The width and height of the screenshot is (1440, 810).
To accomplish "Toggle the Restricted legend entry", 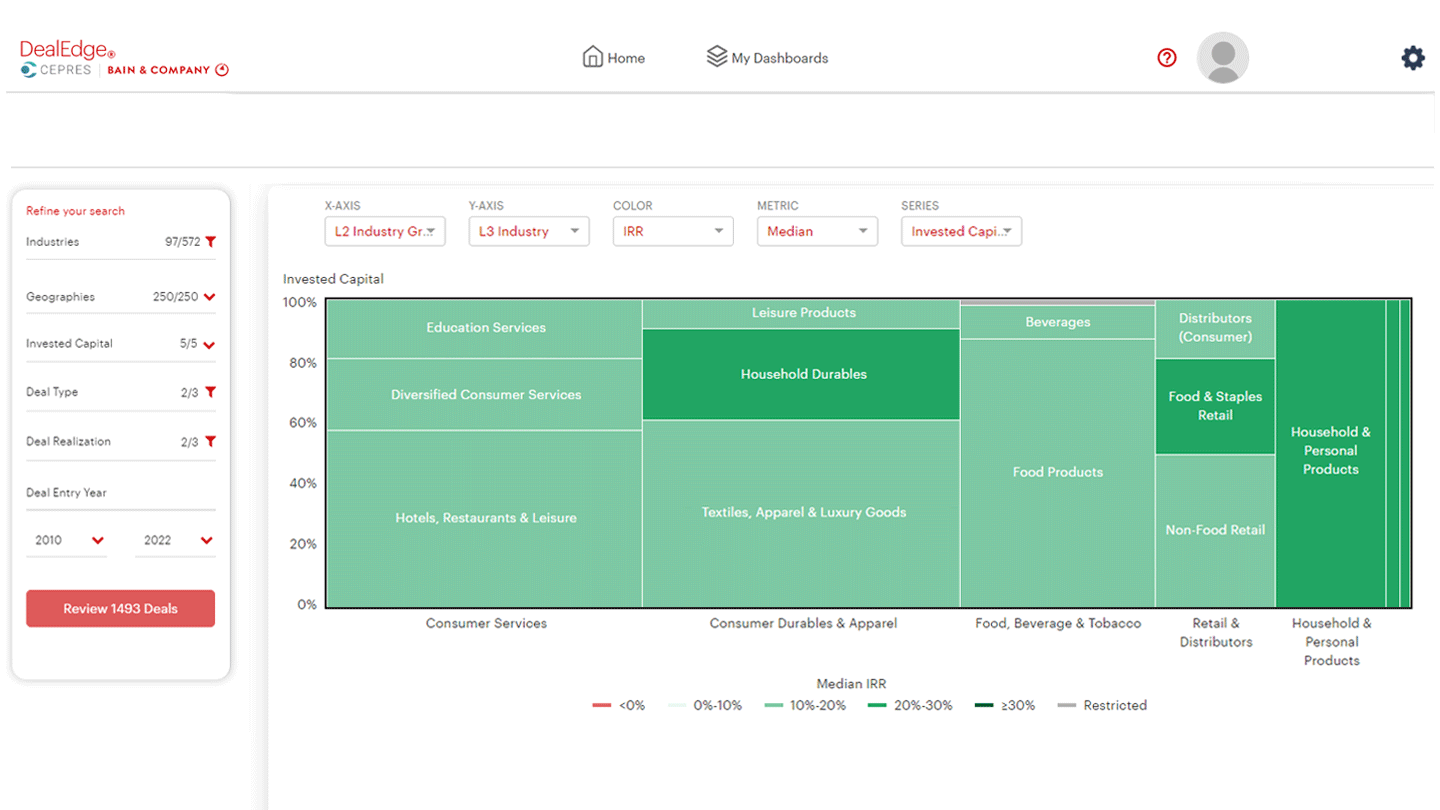I will coord(1102,705).
